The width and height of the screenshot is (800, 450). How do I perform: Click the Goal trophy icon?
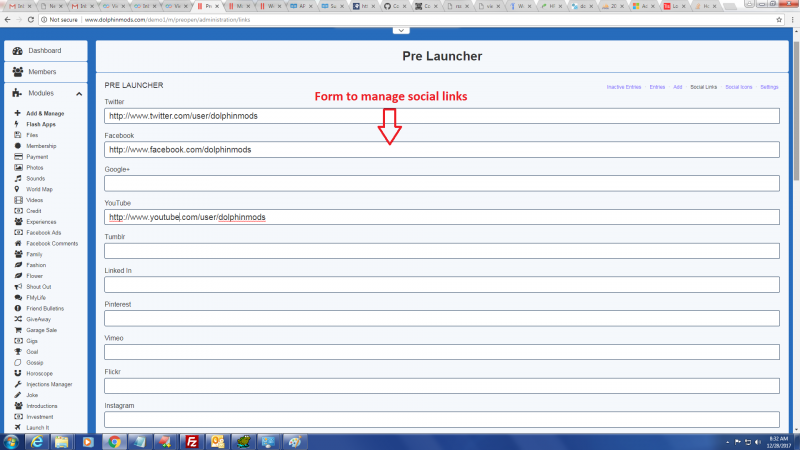tap(18, 352)
